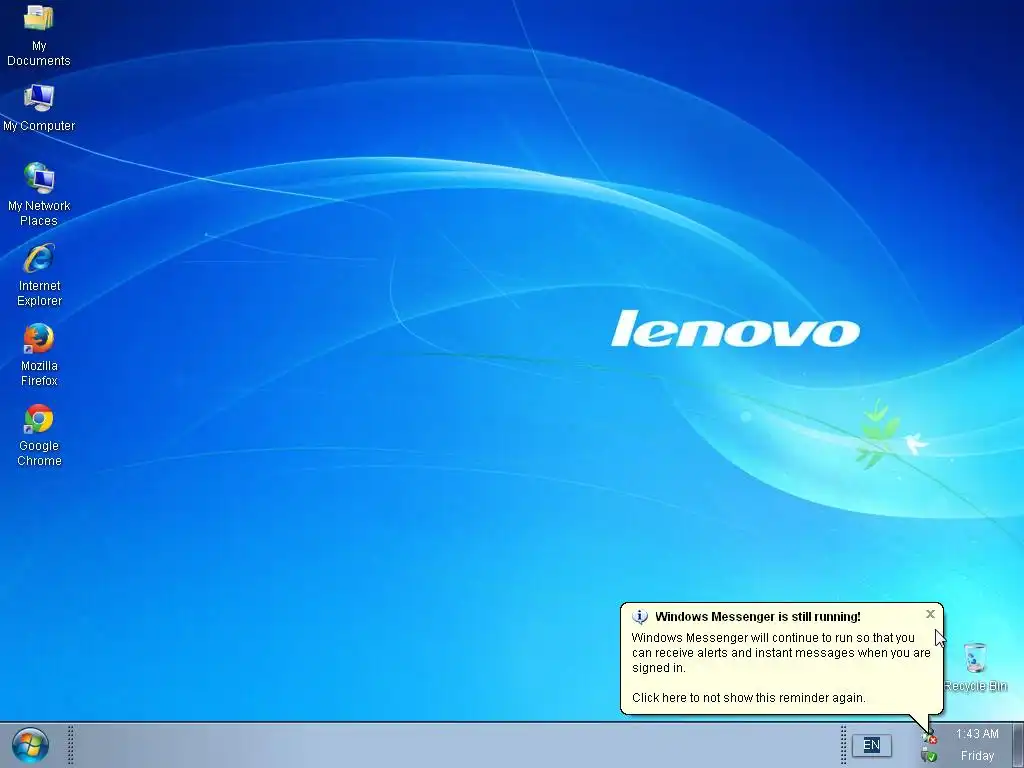This screenshot has width=1024, height=768.
Task: Select the My Computer desktop icon
Action: point(39,108)
